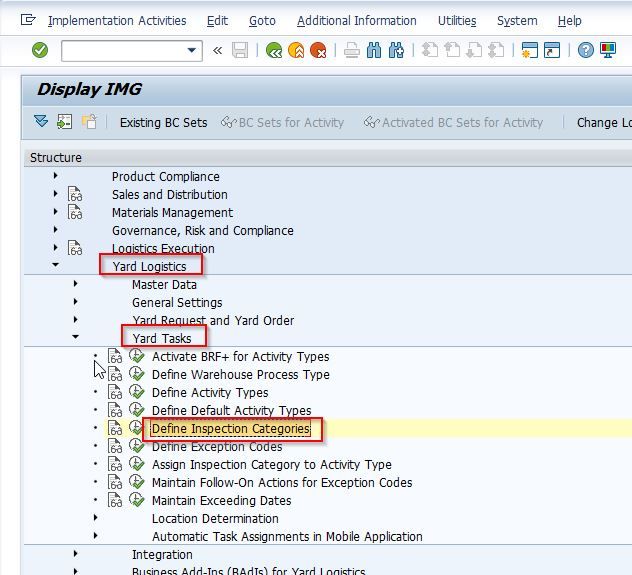Viewport: 632px width, 575px height.
Task: Collapse the command field with the double chevron
Action: point(217,50)
